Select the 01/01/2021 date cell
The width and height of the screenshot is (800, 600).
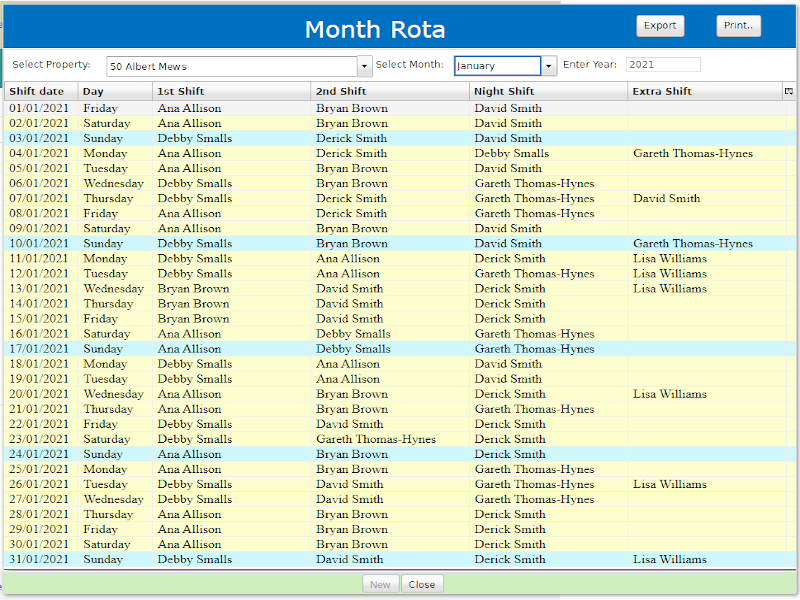pos(39,108)
